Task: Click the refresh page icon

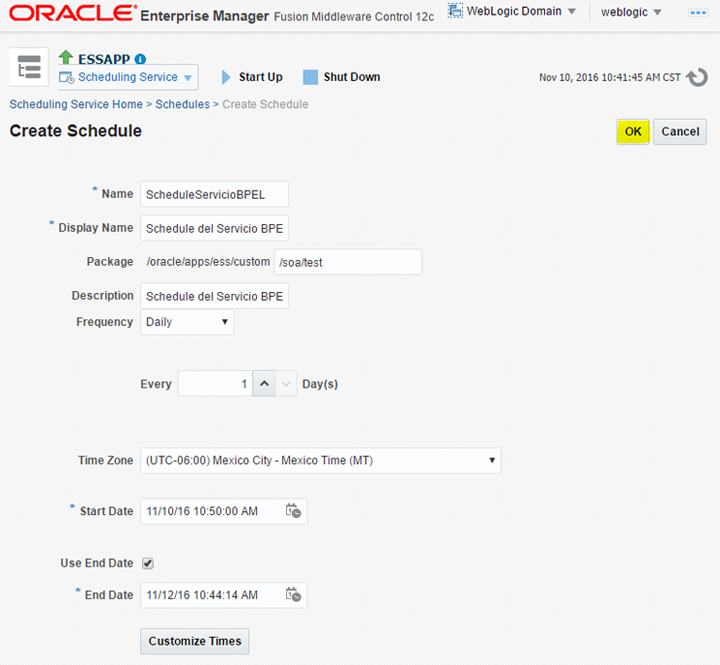Action: [697, 77]
